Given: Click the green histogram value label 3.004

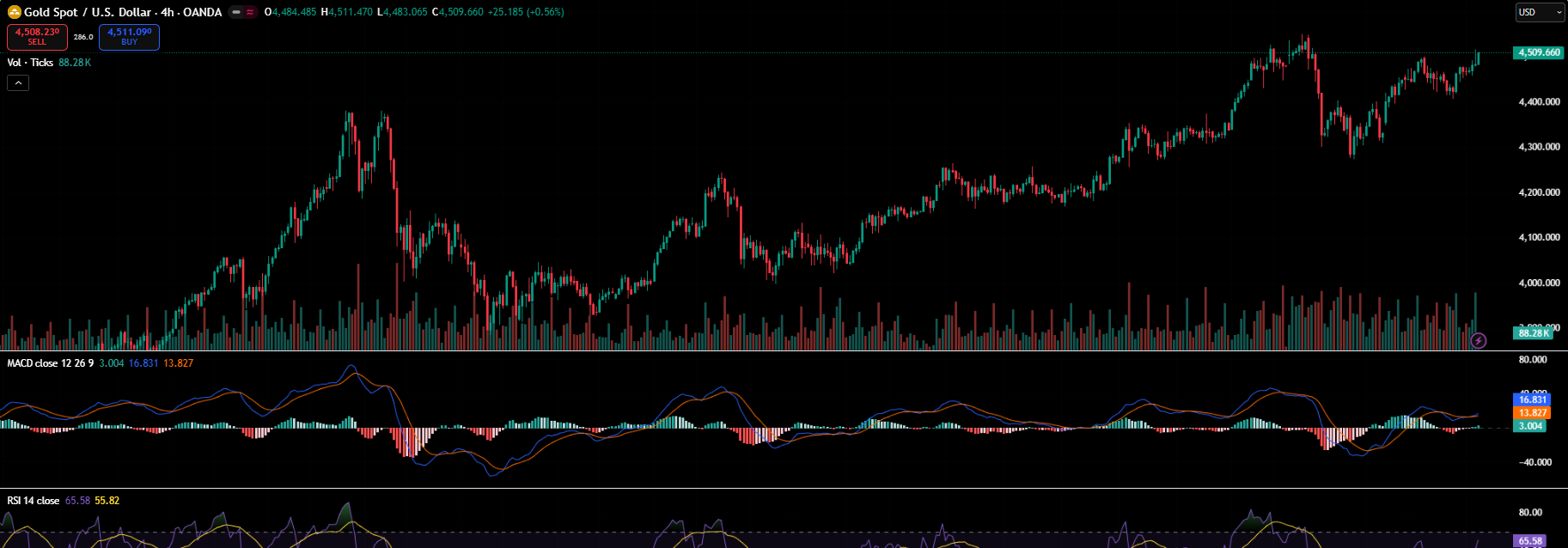Looking at the screenshot, I should click(x=1529, y=426).
